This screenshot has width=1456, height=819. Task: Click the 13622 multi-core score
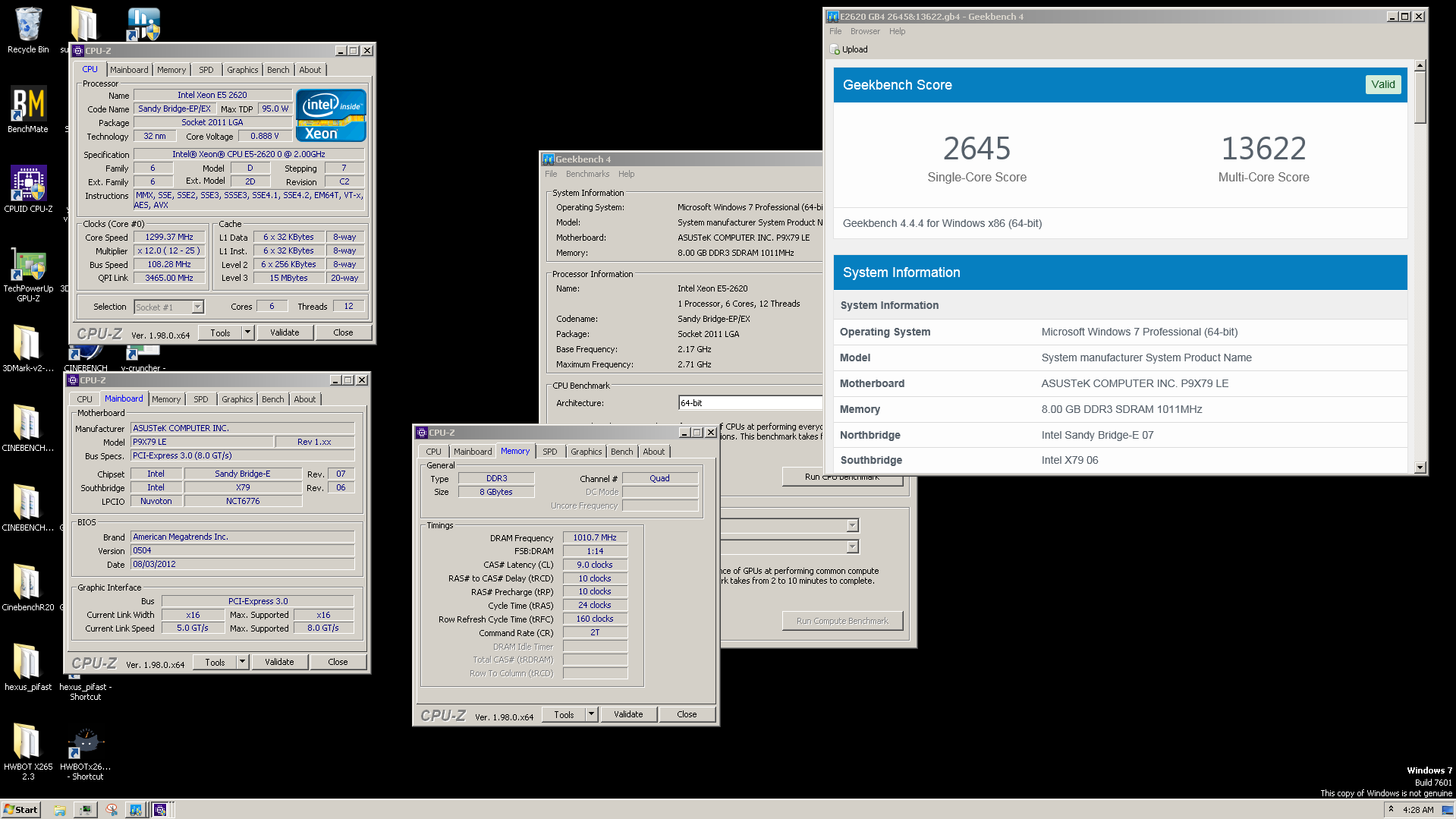pos(1263,149)
